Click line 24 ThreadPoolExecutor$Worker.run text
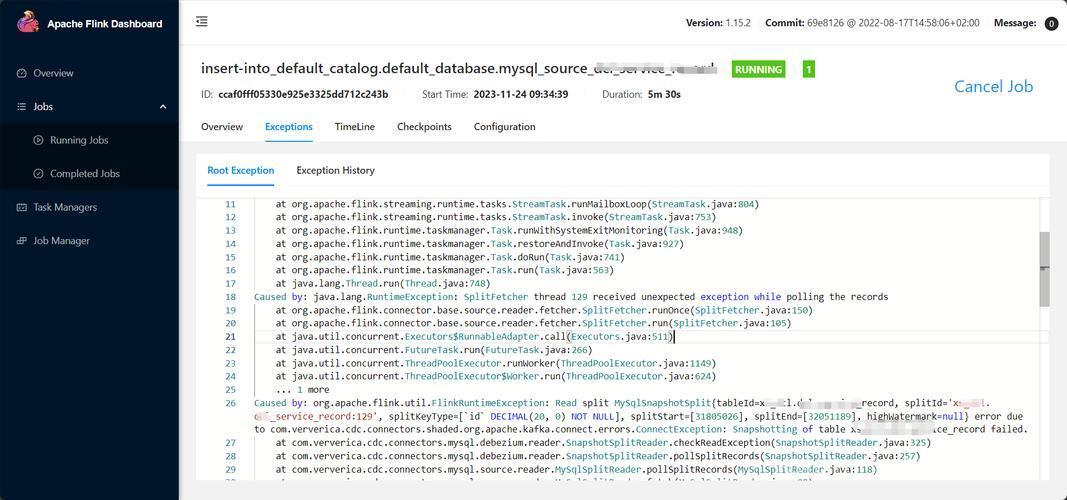Image resolution: width=1067 pixels, height=500 pixels. pos(496,376)
